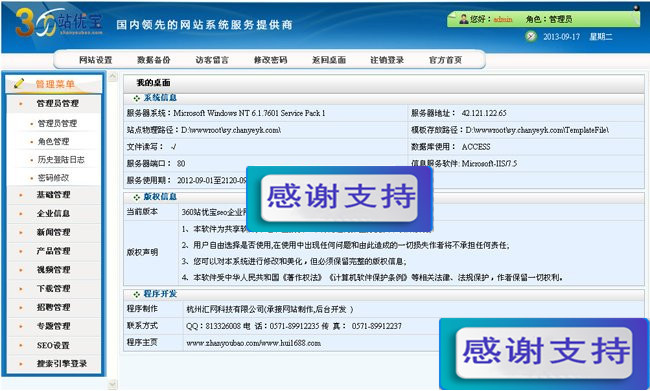
Task: Expand the 企业信息 menu group
Action: (x=54, y=214)
